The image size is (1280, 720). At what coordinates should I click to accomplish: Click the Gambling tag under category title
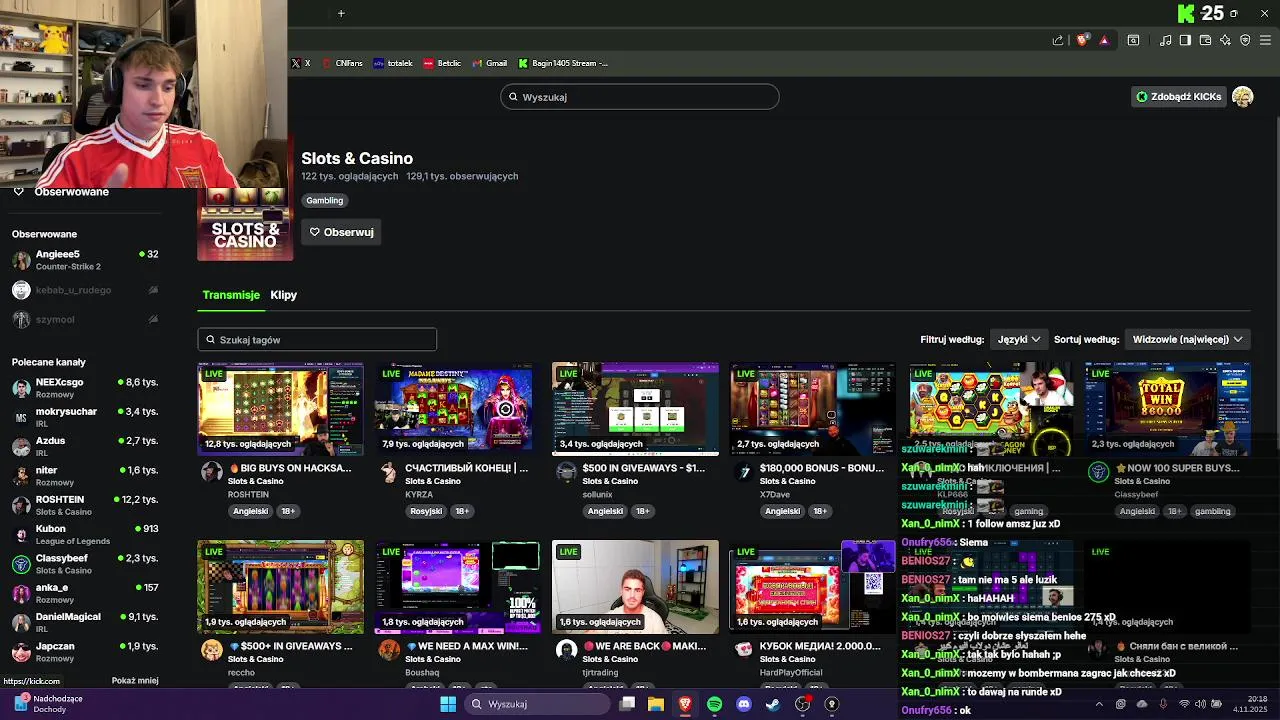(324, 200)
